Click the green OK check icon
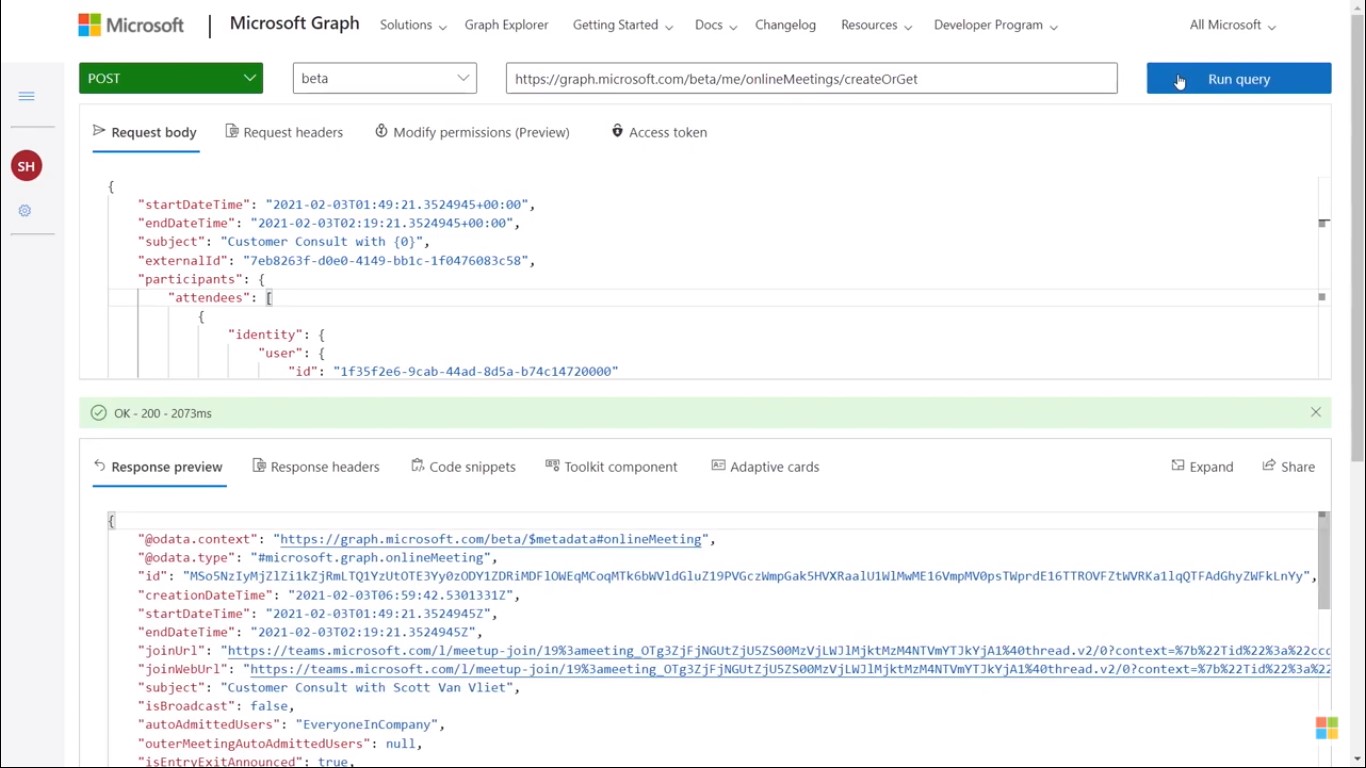Viewport: 1366px width, 768px height. coord(98,413)
